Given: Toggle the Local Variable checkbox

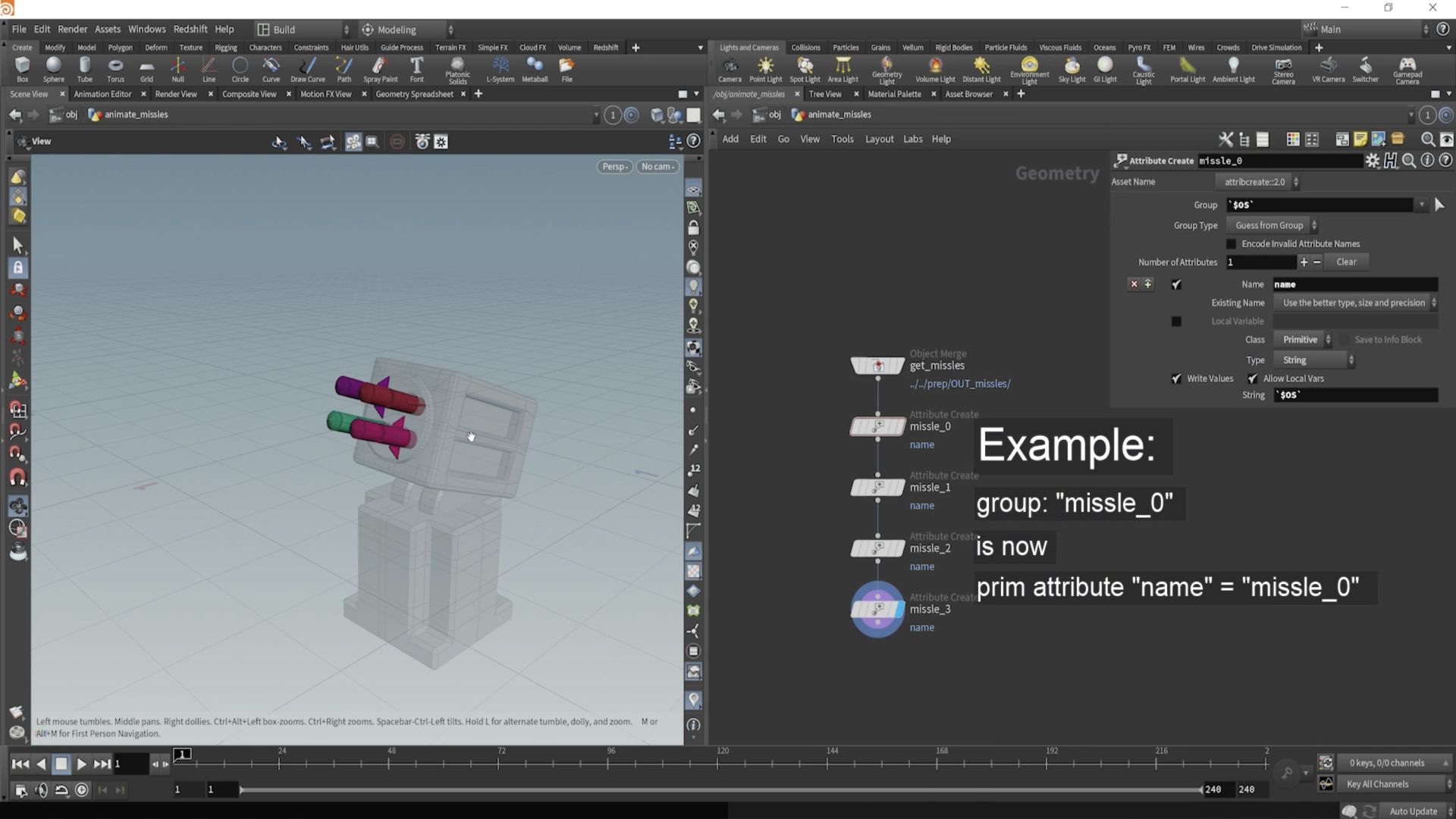Looking at the screenshot, I should pyautogui.click(x=1176, y=322).
